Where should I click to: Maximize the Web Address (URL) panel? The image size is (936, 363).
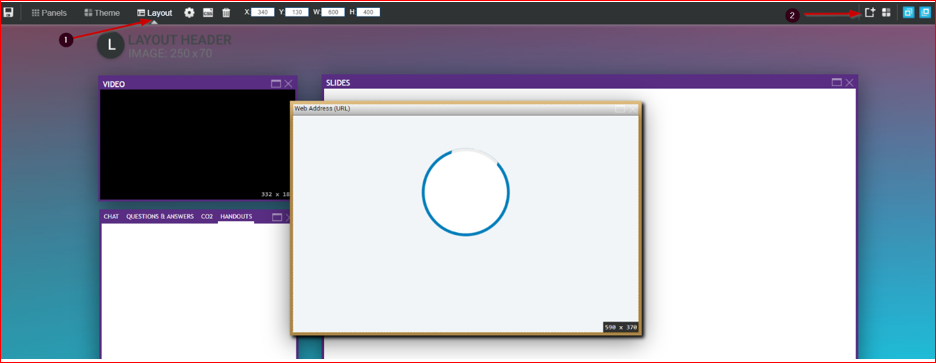(620, 109)
